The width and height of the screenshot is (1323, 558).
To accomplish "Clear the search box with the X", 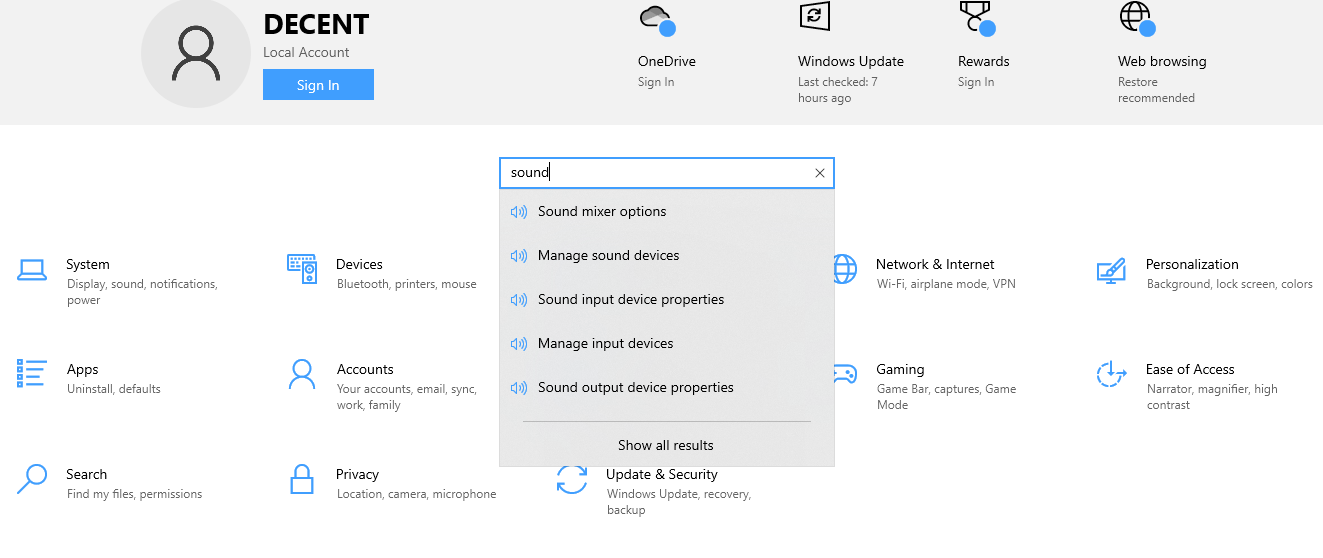I will [820, 173].
